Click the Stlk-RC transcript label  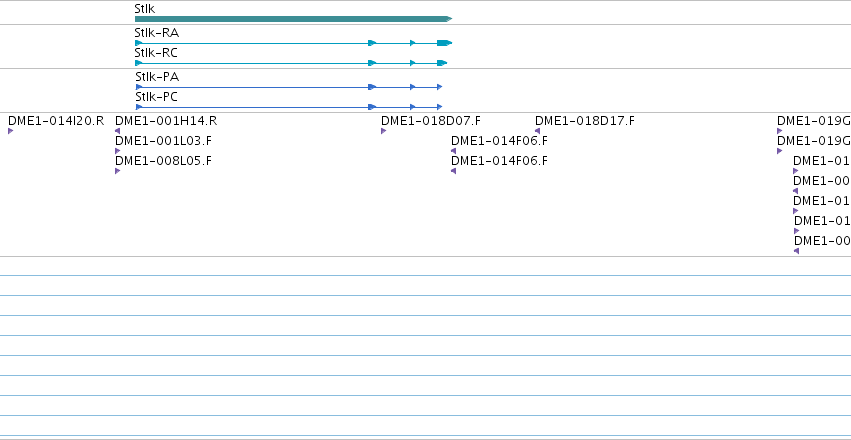click(x=156, y=53)
